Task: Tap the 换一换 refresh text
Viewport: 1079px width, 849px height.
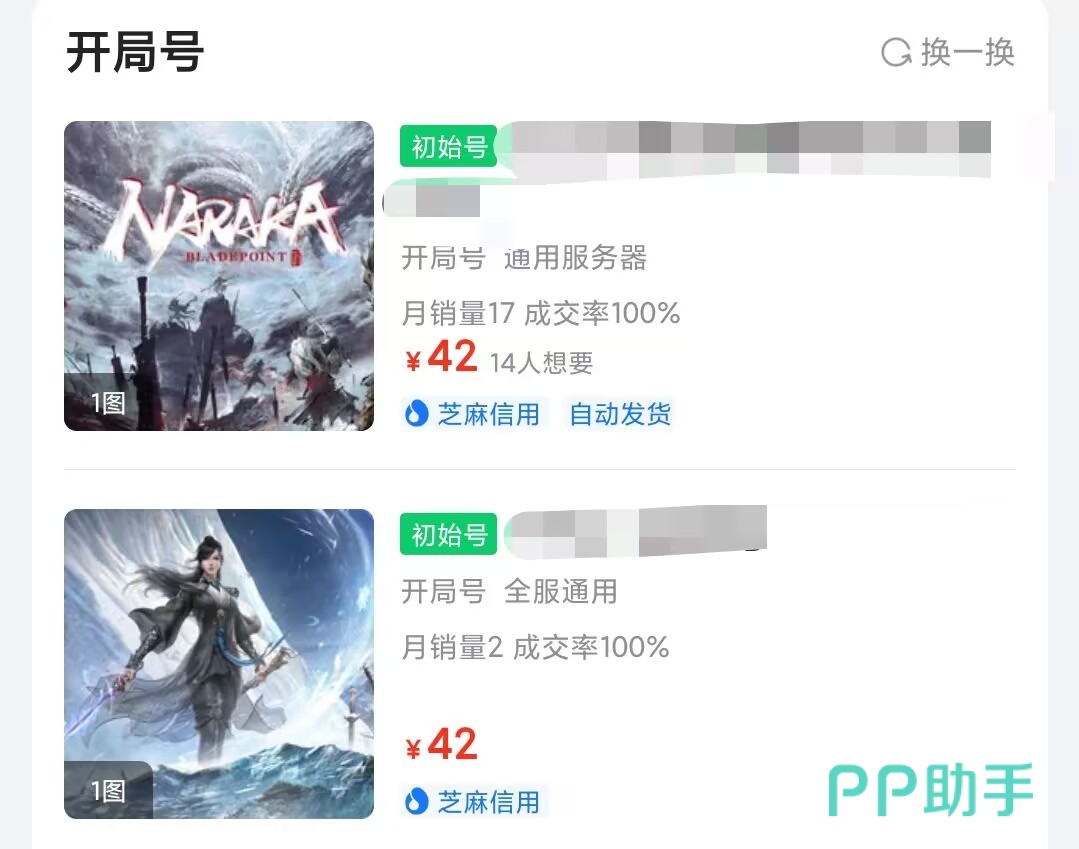Action: coord(968,52)
